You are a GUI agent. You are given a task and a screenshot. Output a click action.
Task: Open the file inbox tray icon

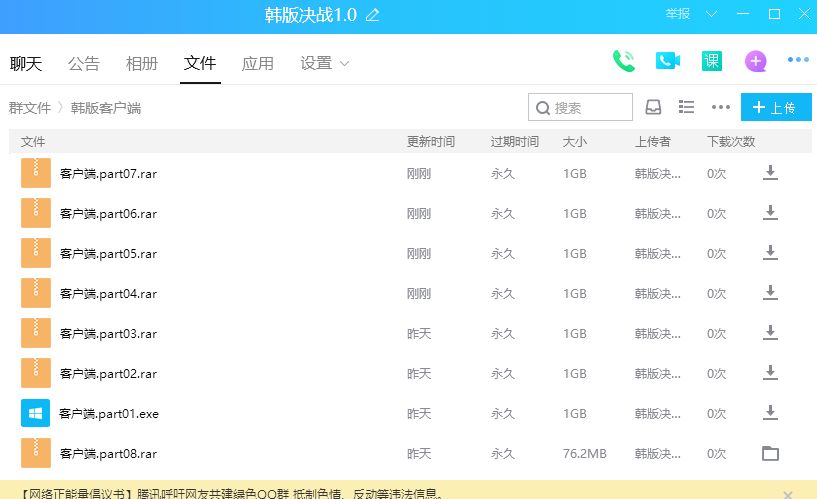click(x=653, y=107)
